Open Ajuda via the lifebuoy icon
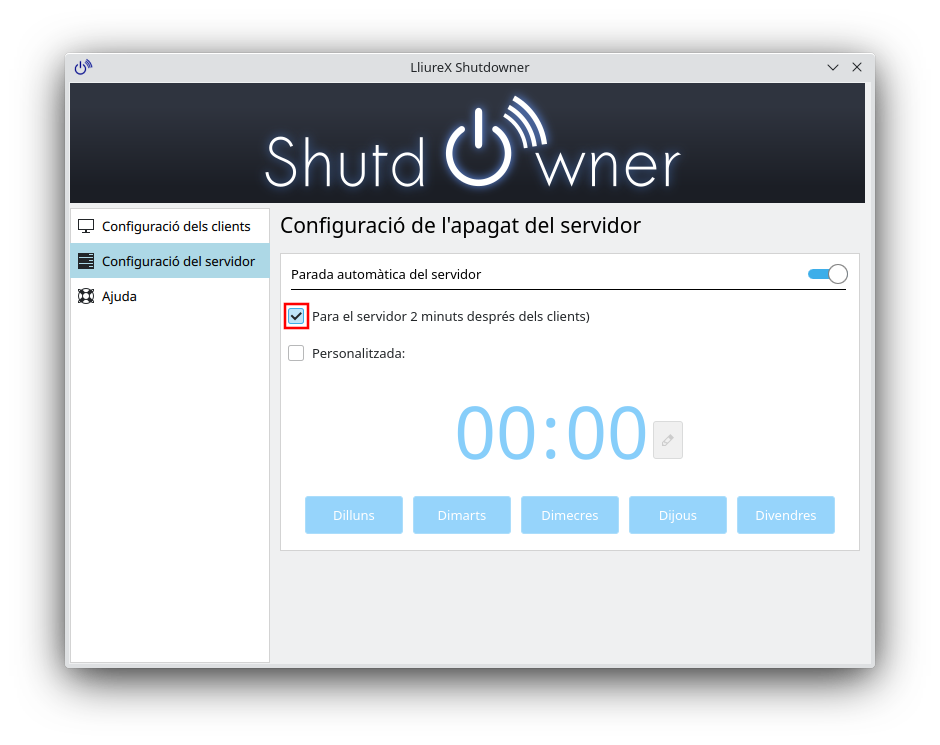 click(86, 296)
